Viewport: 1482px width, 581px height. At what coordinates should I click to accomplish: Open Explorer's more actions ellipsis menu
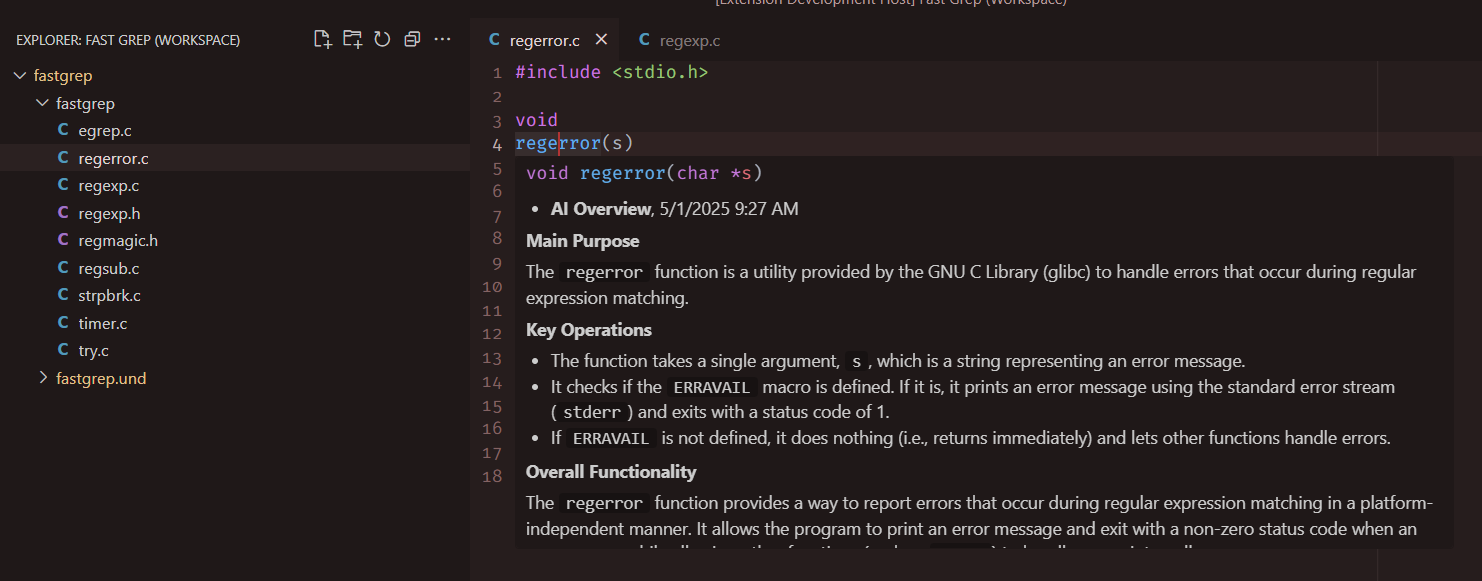coord(442,40)
